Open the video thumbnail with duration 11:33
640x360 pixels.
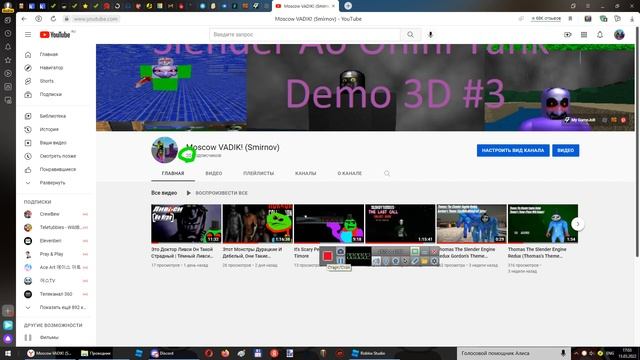(186, 224)
